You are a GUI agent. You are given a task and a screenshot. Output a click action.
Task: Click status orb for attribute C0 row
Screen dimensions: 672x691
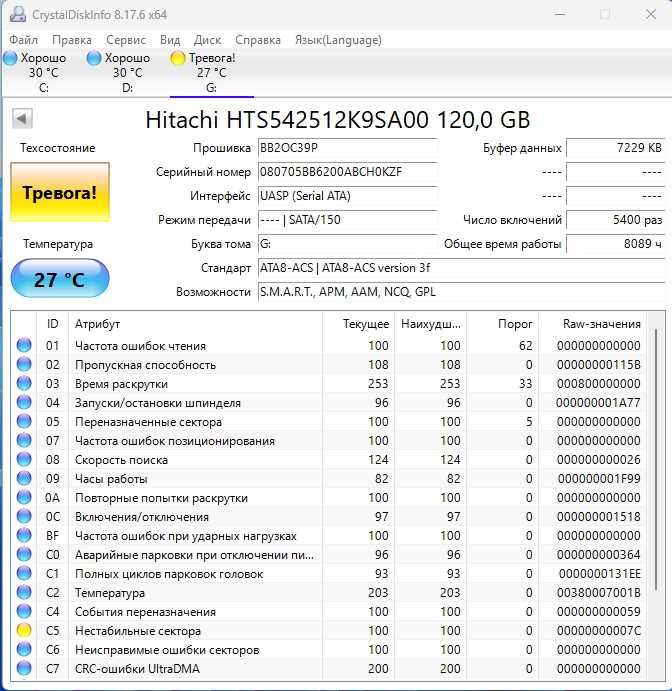click(x=24, y=554)
